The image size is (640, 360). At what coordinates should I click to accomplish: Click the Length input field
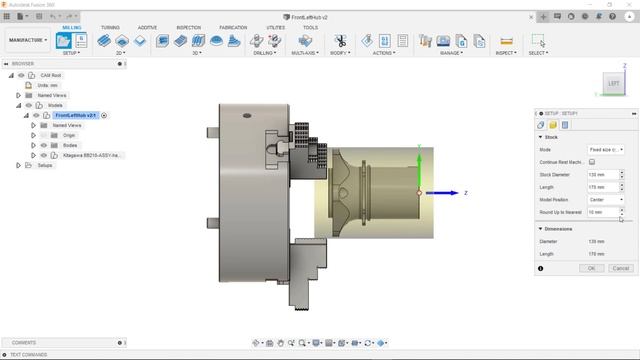click(603, 187)
